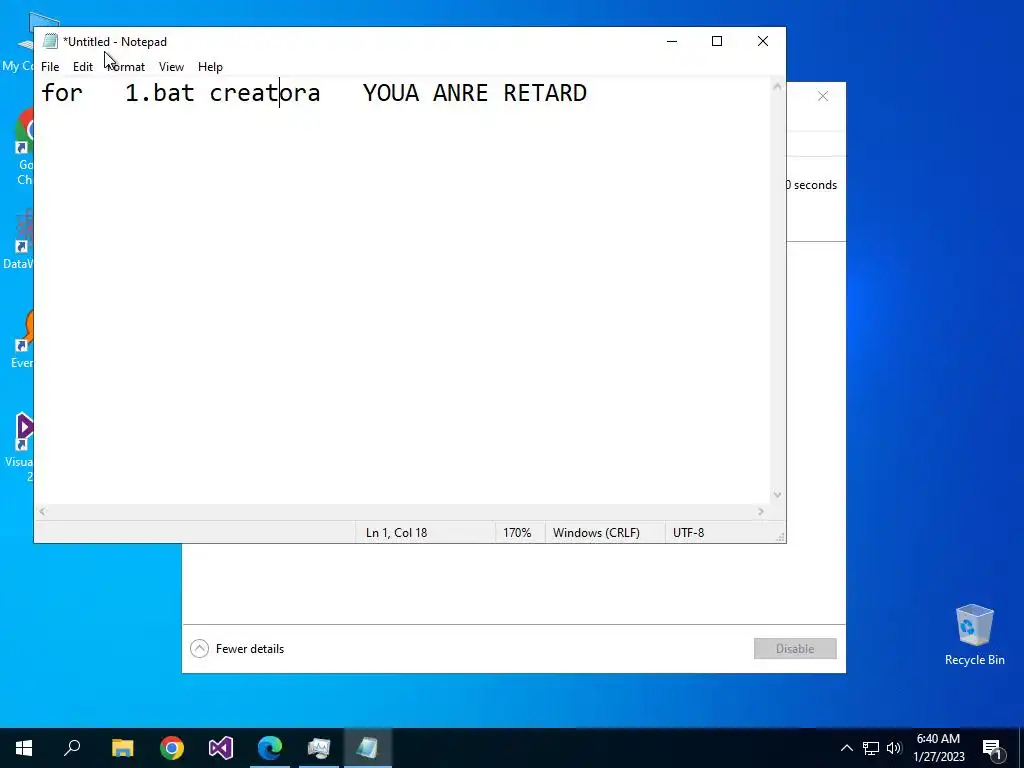Open the notification center icon
Screen dimensions: 1024x768
[x=992, y=748]
